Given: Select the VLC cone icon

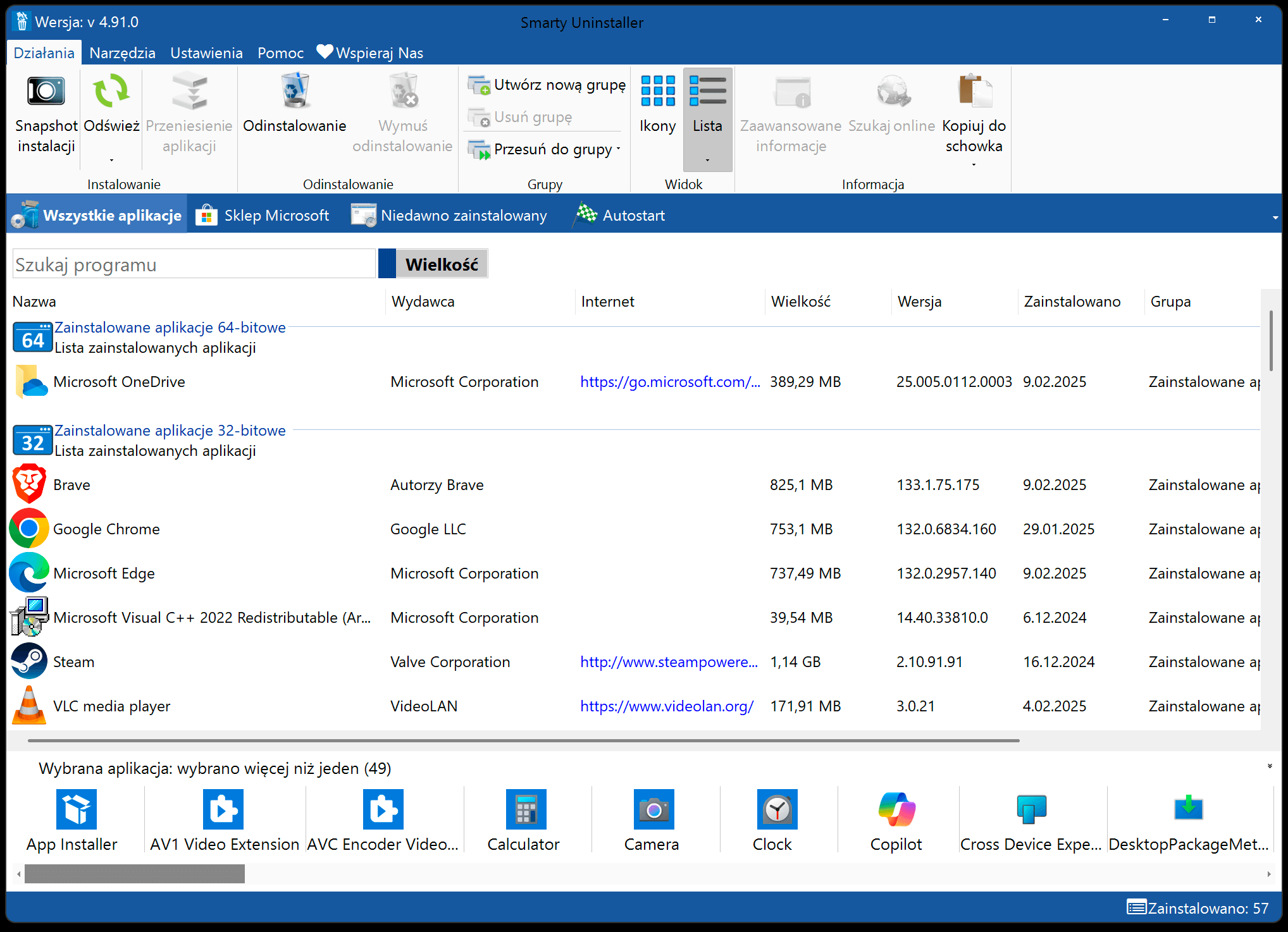Looking at the screenshot, I should pyautogui.click(x=29, y=705).
